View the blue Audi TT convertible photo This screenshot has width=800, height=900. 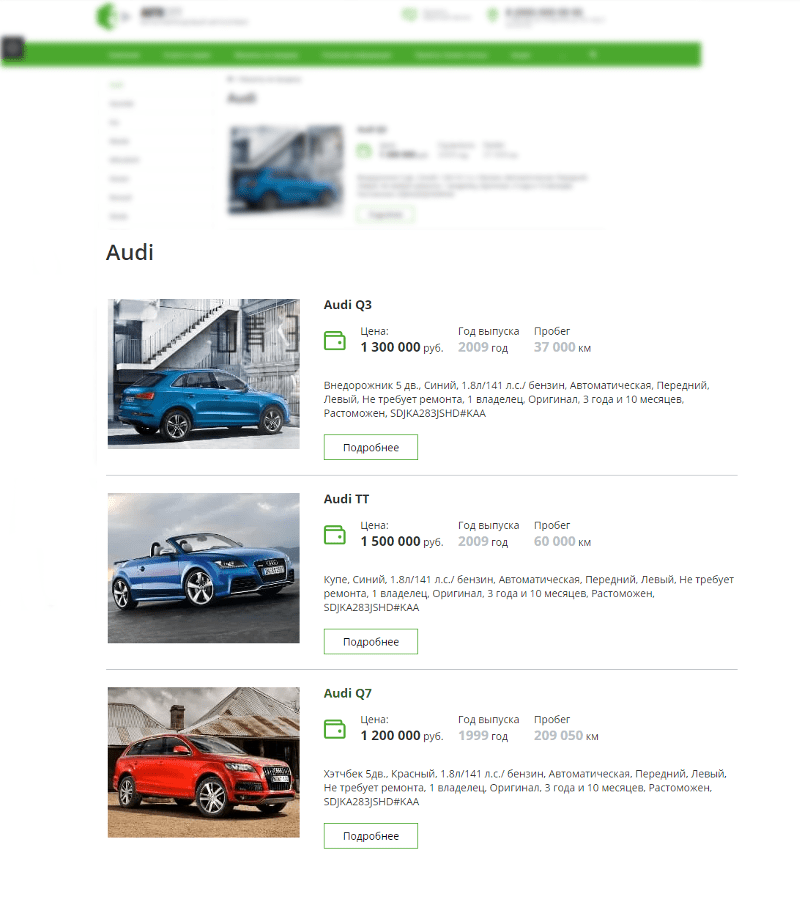pos(204,568)
